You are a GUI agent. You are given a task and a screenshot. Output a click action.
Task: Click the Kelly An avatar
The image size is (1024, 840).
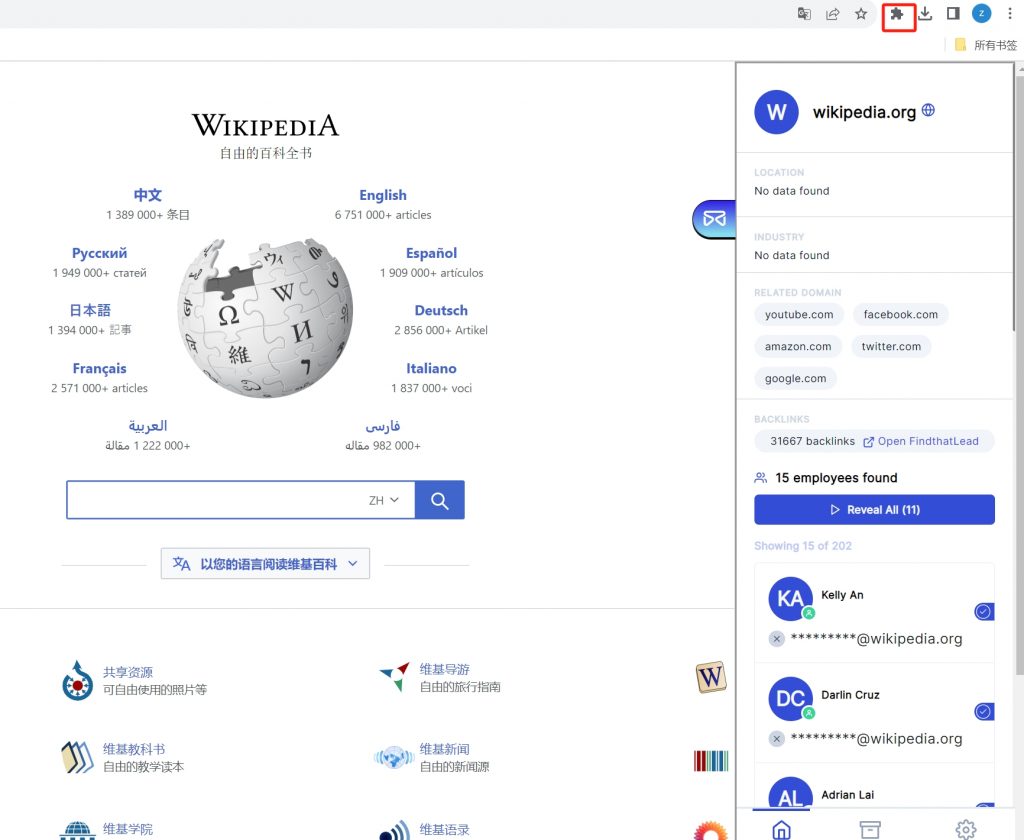(790, 598)
